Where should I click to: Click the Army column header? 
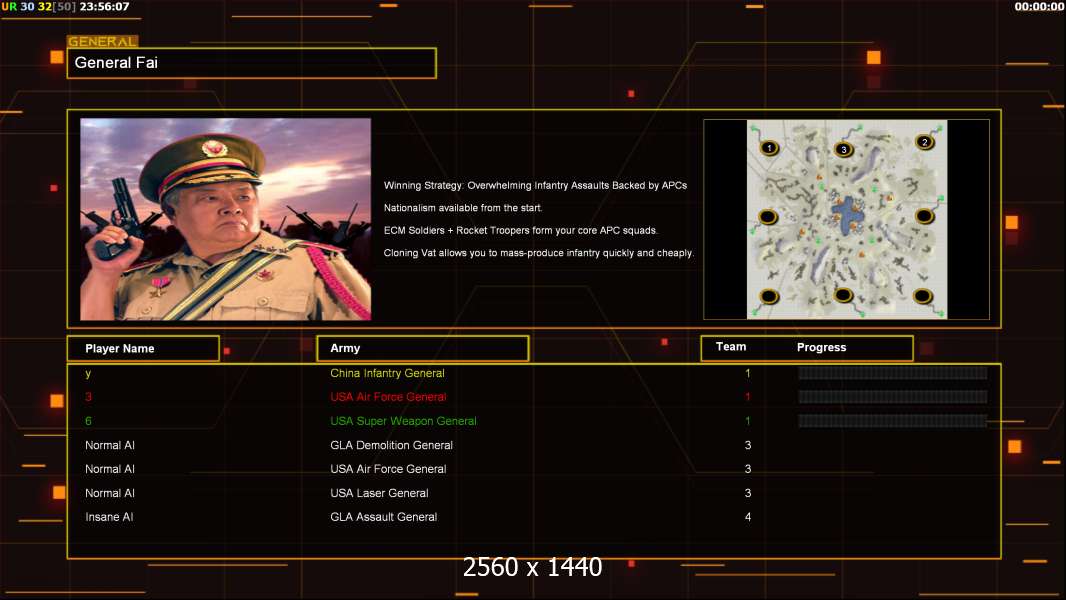coord(423,348)
